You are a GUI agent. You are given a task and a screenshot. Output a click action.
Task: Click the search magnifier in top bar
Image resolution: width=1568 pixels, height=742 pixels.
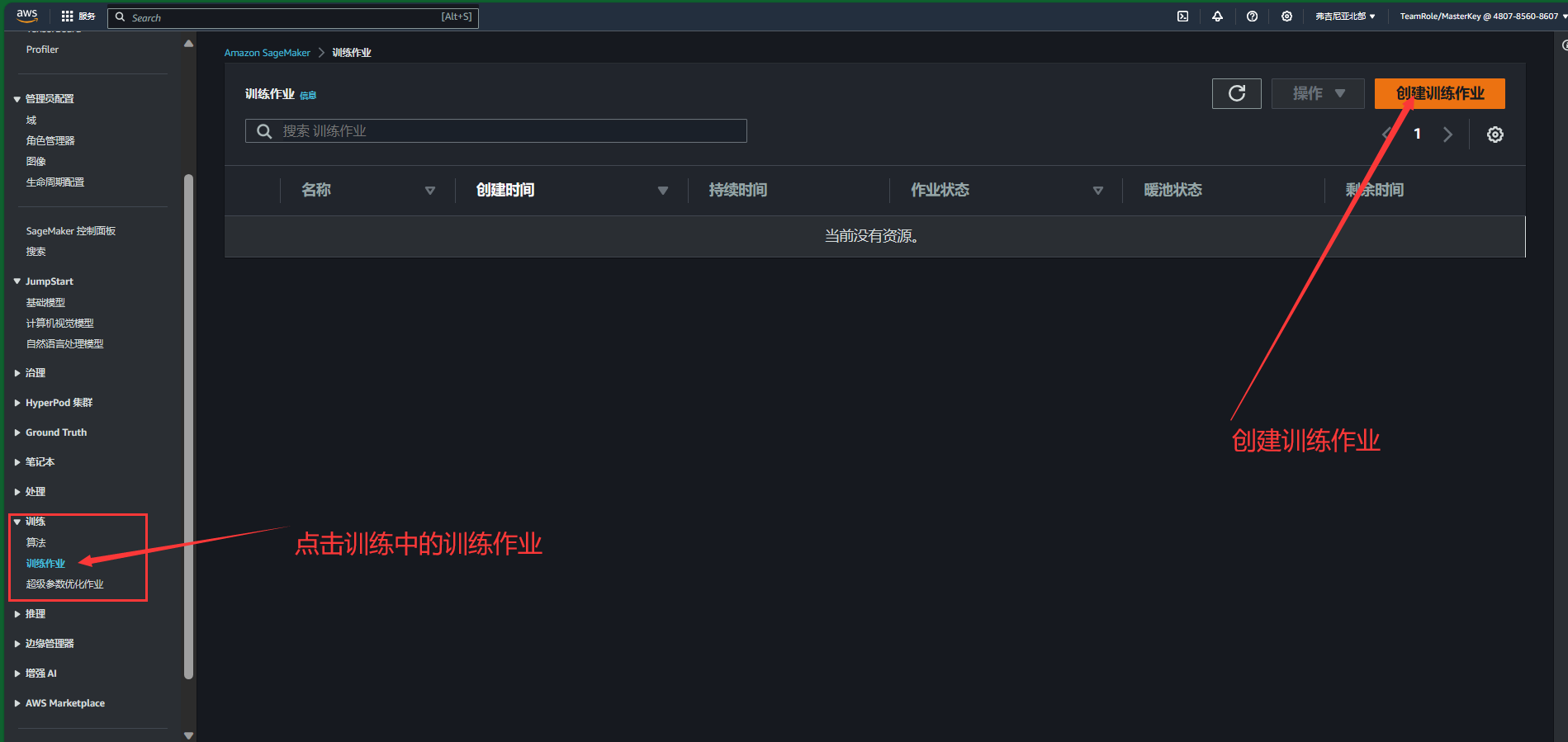pyautogui.click(x=121, y=17)
